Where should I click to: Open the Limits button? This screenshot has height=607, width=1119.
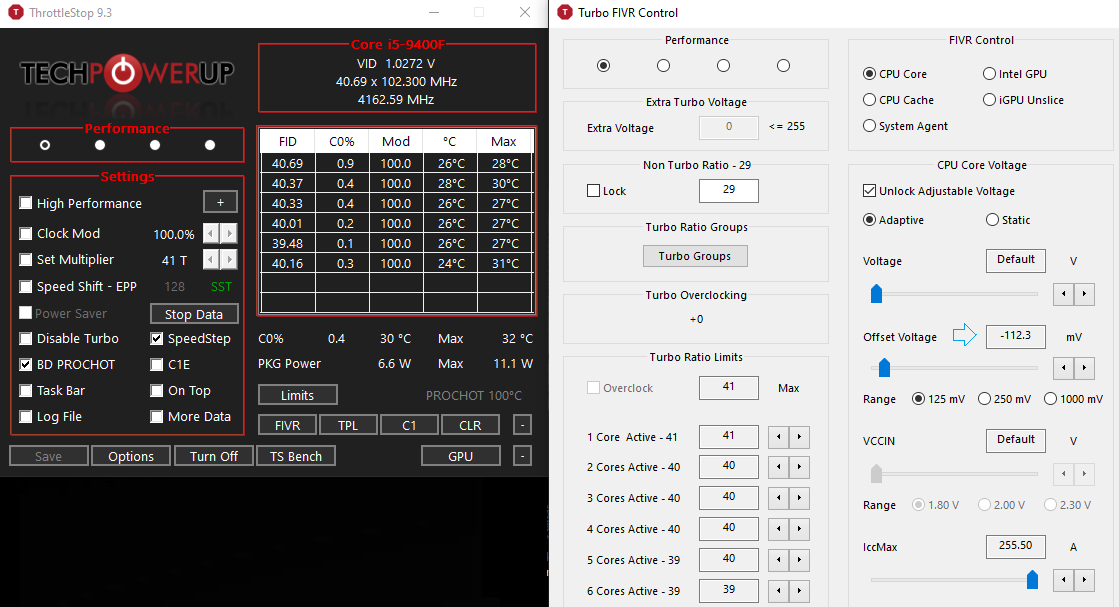(298, 395)
